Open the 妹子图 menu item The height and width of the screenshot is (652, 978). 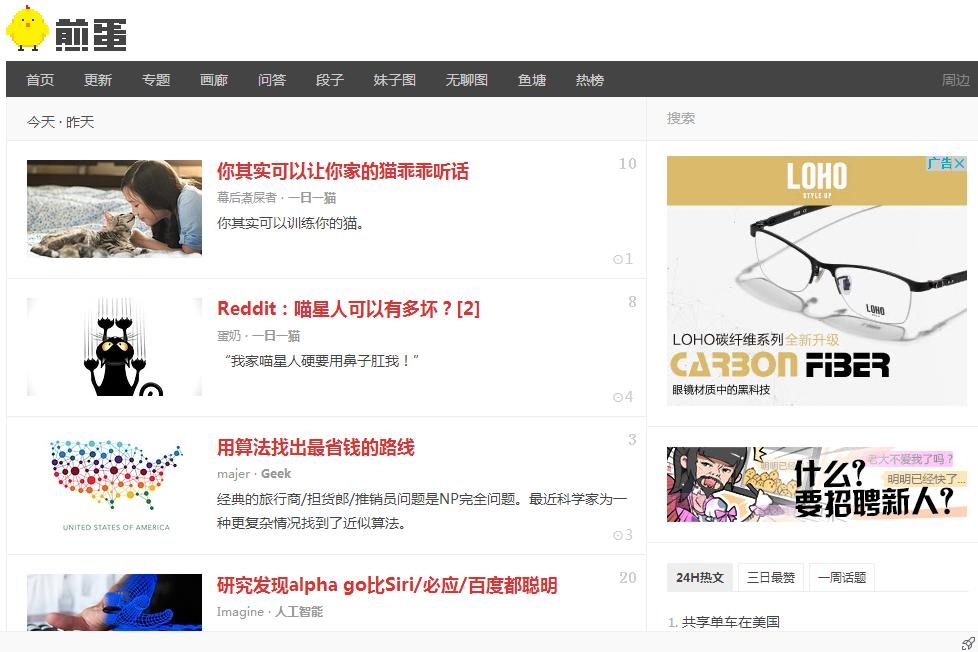395,80
